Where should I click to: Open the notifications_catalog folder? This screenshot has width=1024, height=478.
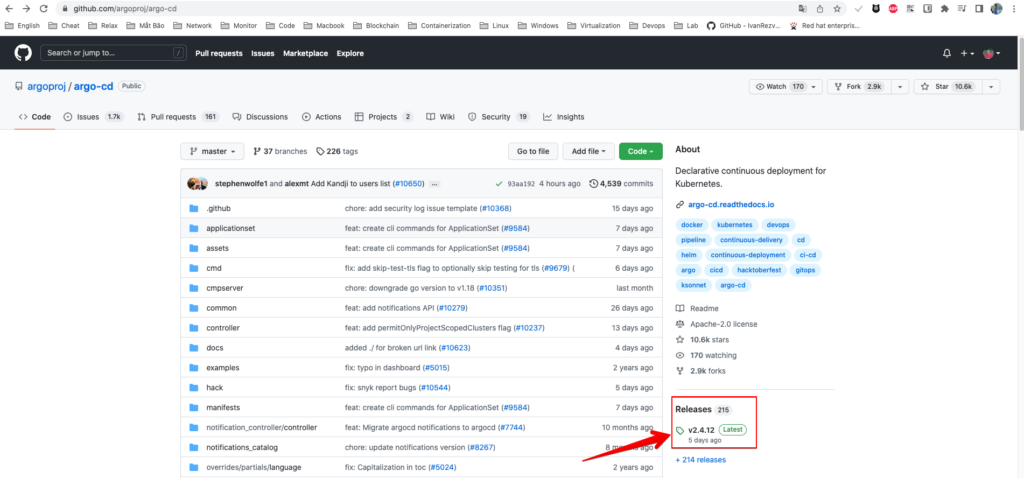[x=242, y=447]
